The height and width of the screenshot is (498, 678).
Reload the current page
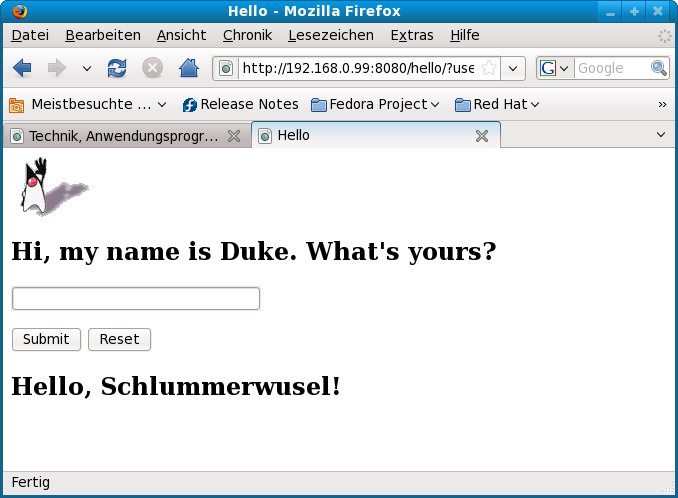(117, 68)
